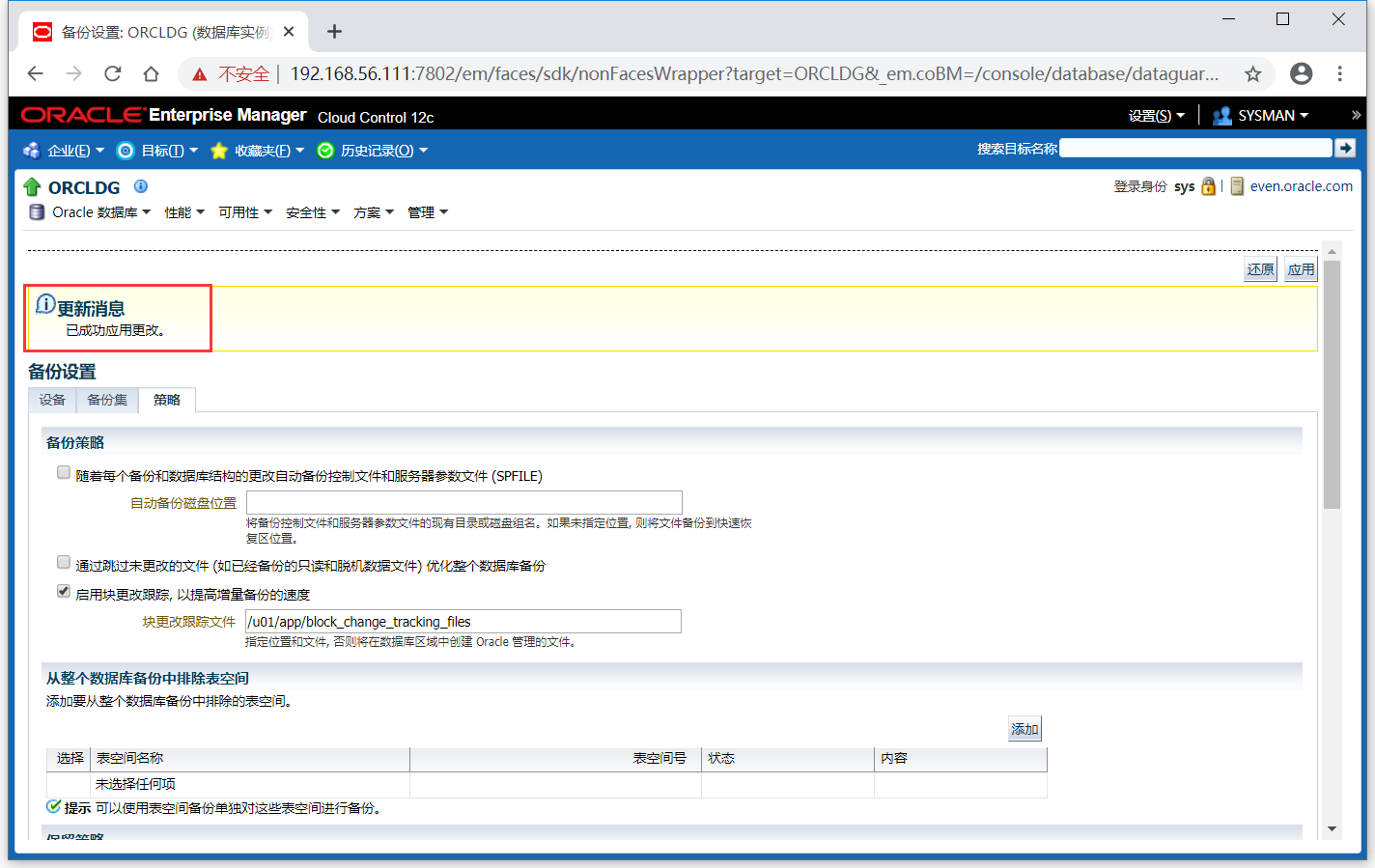Open the 设置(S) dropdown
The width and height of the screenshot is (1375, 868).
(x=1156, y=116)
